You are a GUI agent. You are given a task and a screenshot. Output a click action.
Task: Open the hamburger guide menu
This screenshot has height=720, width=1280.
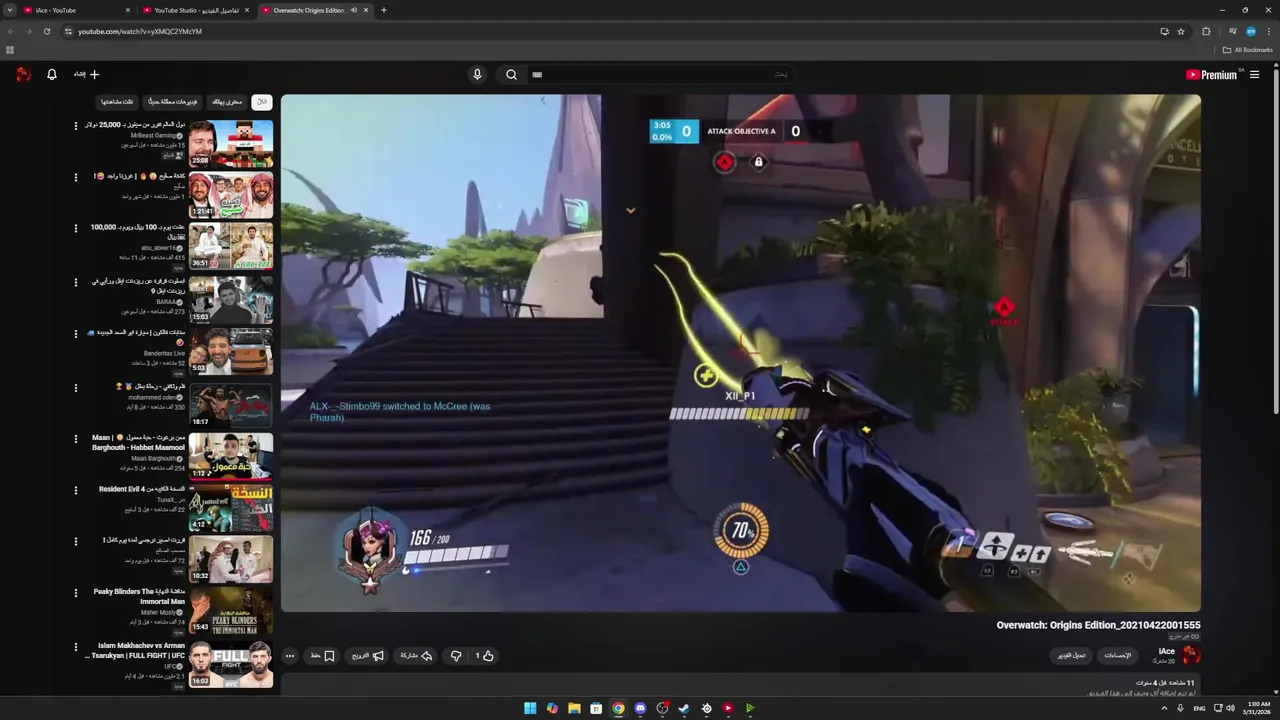point(1254,74)
